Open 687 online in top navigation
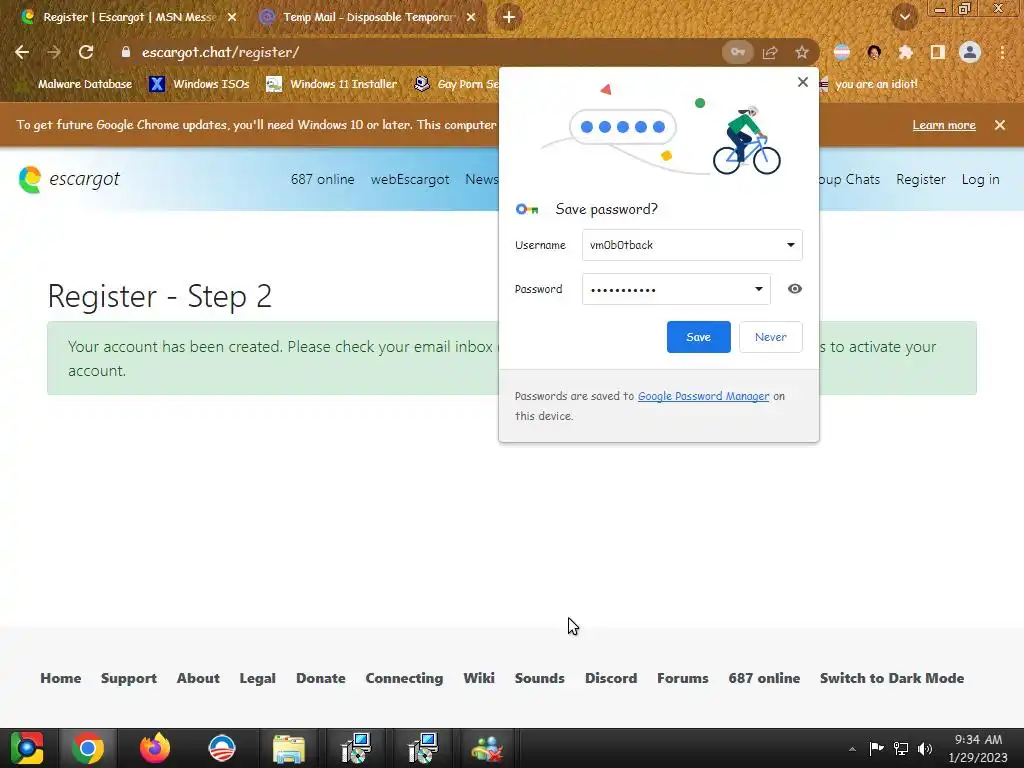 pos(323,179)
